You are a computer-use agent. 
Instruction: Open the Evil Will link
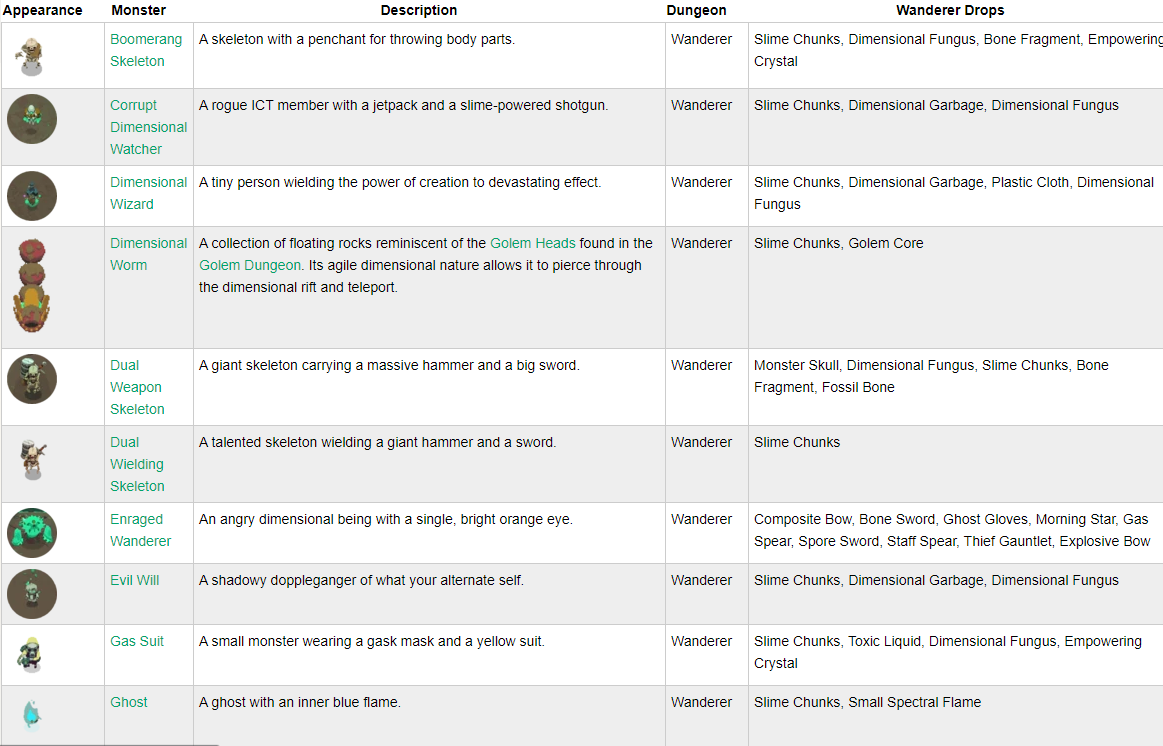134,580
